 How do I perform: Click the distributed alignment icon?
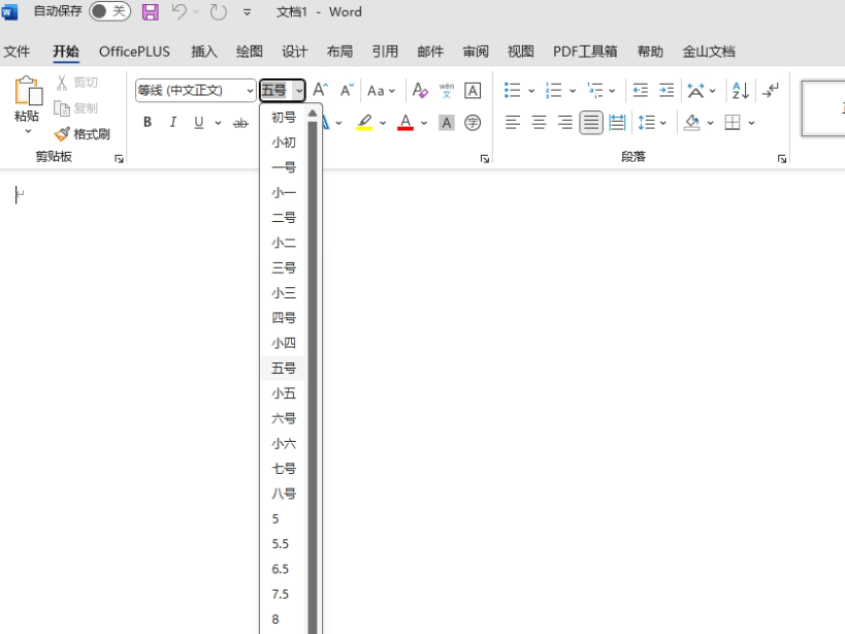click(617, 123)
